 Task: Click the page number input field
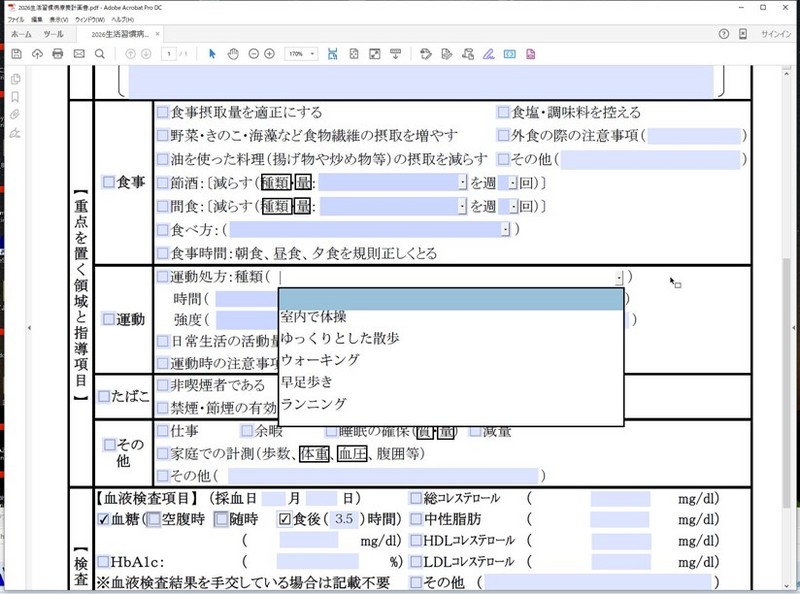(x=169, y=54)
